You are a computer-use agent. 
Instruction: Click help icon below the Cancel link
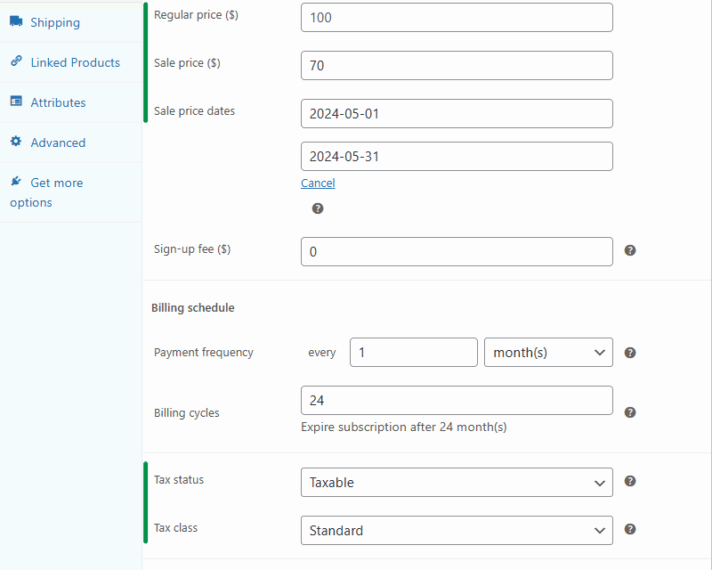pos(318,208)
